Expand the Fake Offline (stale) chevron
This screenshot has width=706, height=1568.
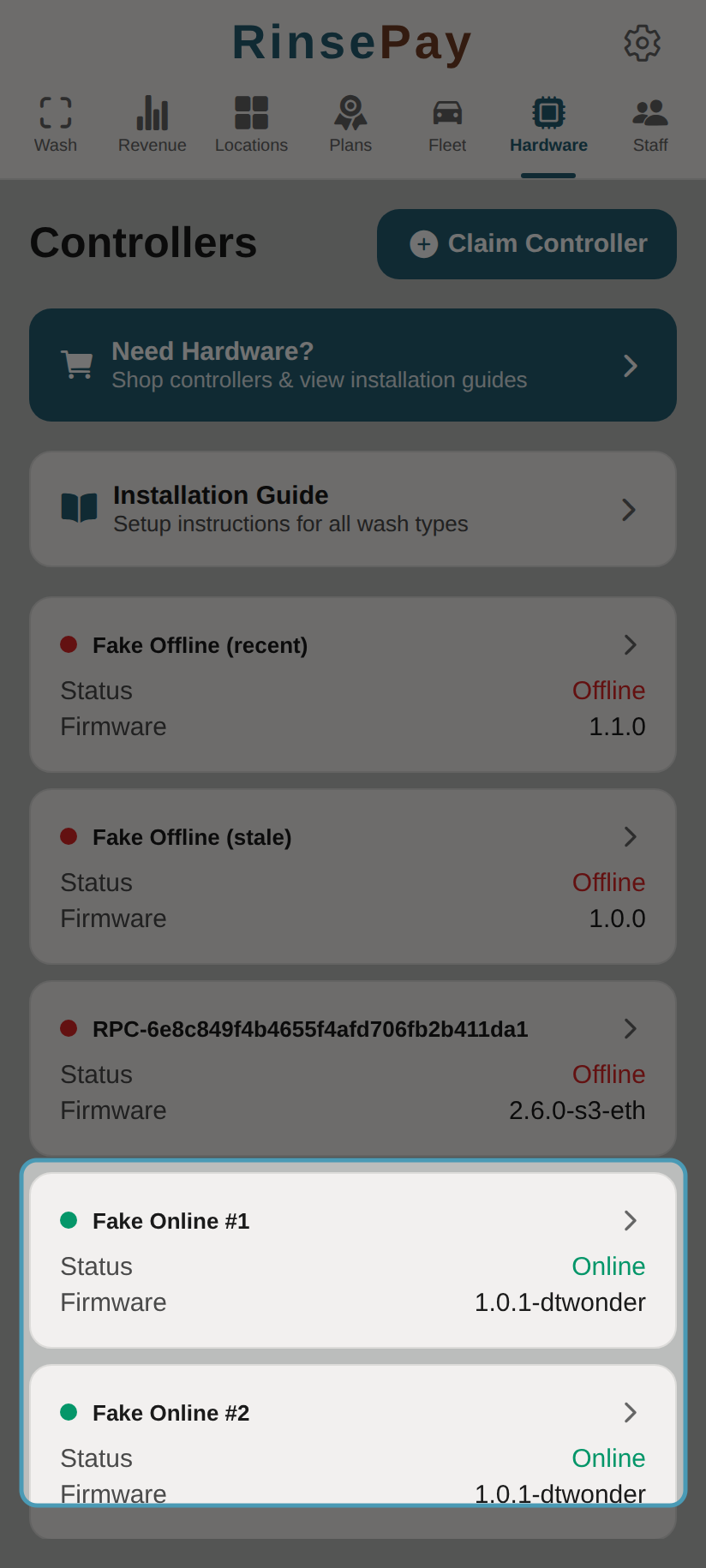point(631,836)
